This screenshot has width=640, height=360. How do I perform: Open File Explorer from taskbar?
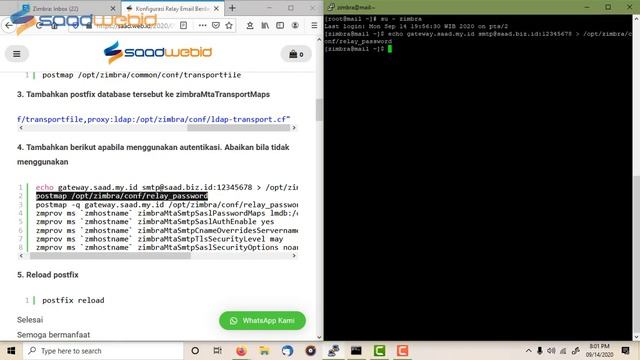pos(264,351)
